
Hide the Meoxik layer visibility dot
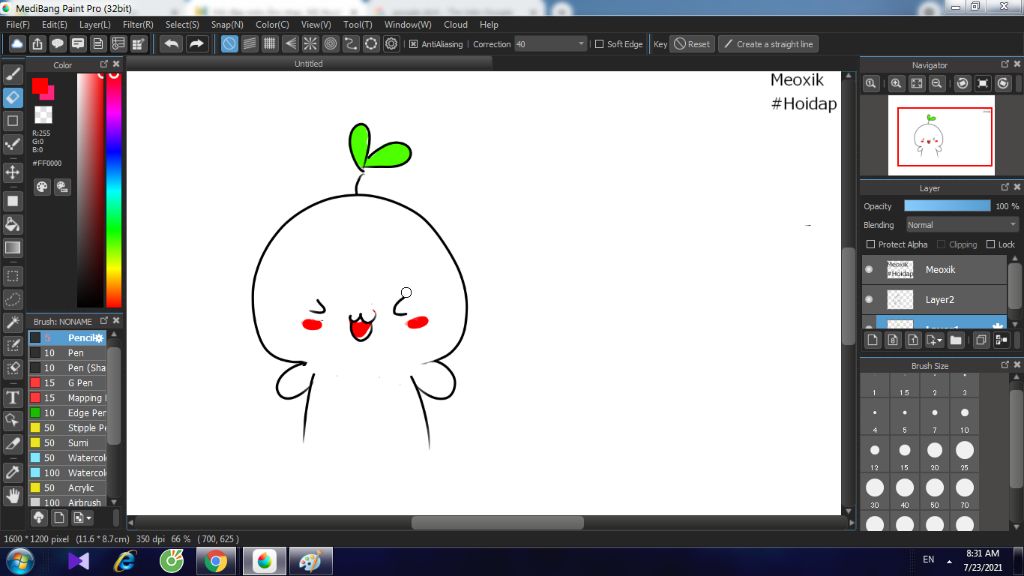[x=869, y=269]
